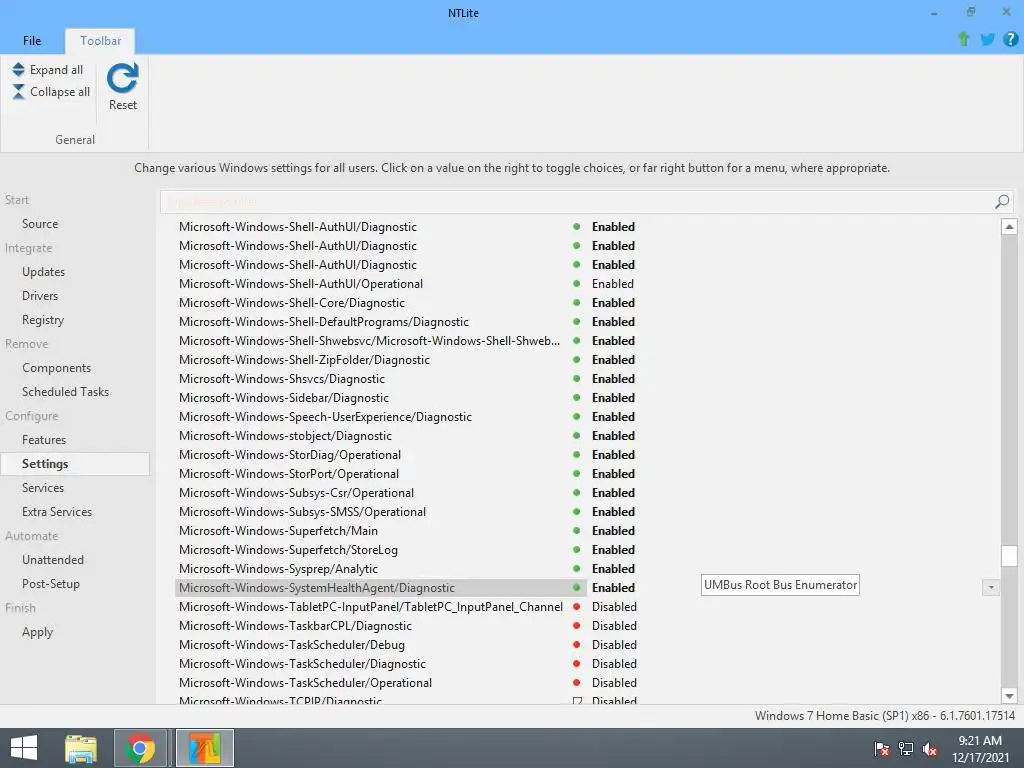Click the settings list scrollbar thumb

tap(1009, 555)
